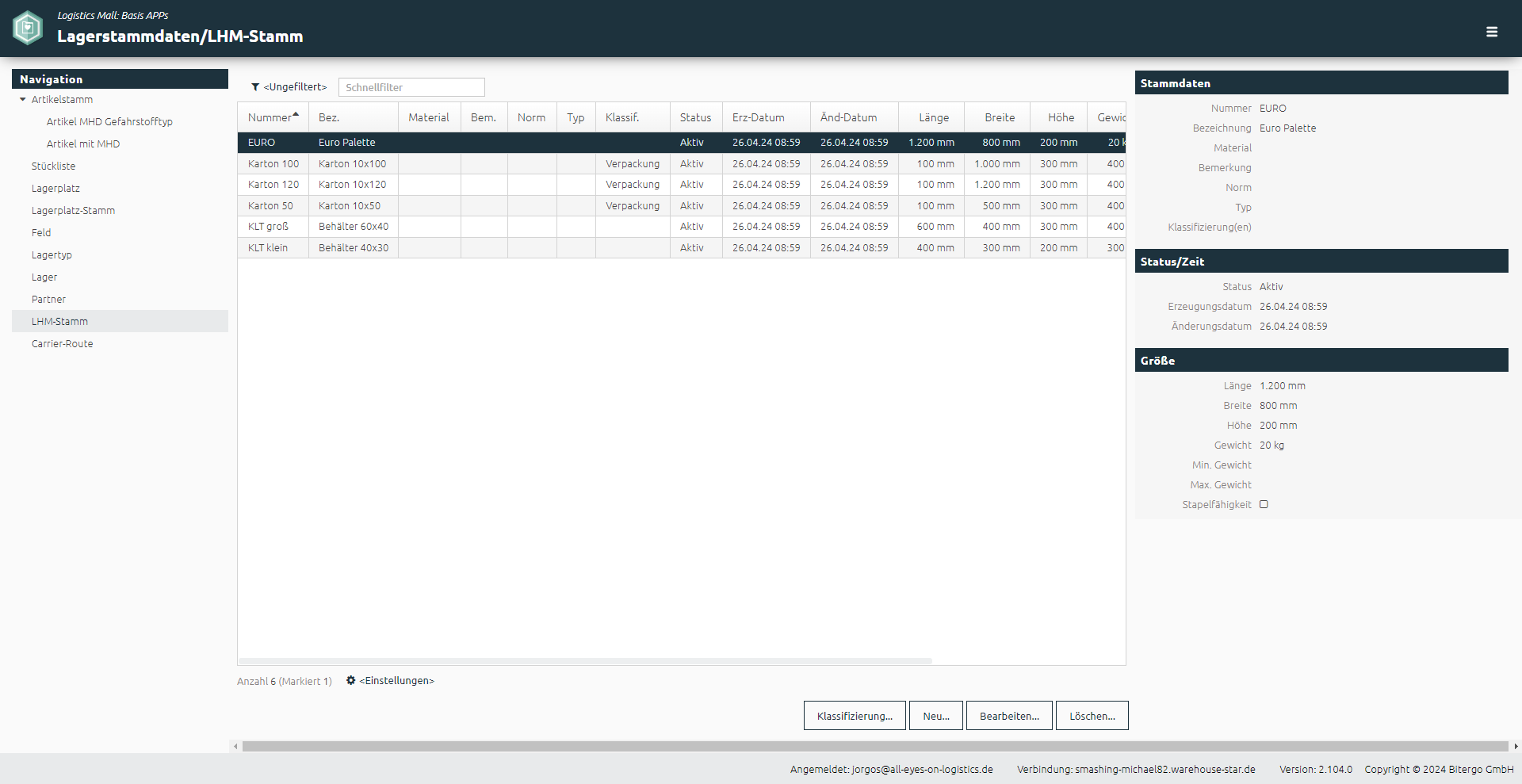Viewport: 1522px width, 784px height.
Task: Click Euro Palette Bezeichnung value
Action: coord(1287,128)
